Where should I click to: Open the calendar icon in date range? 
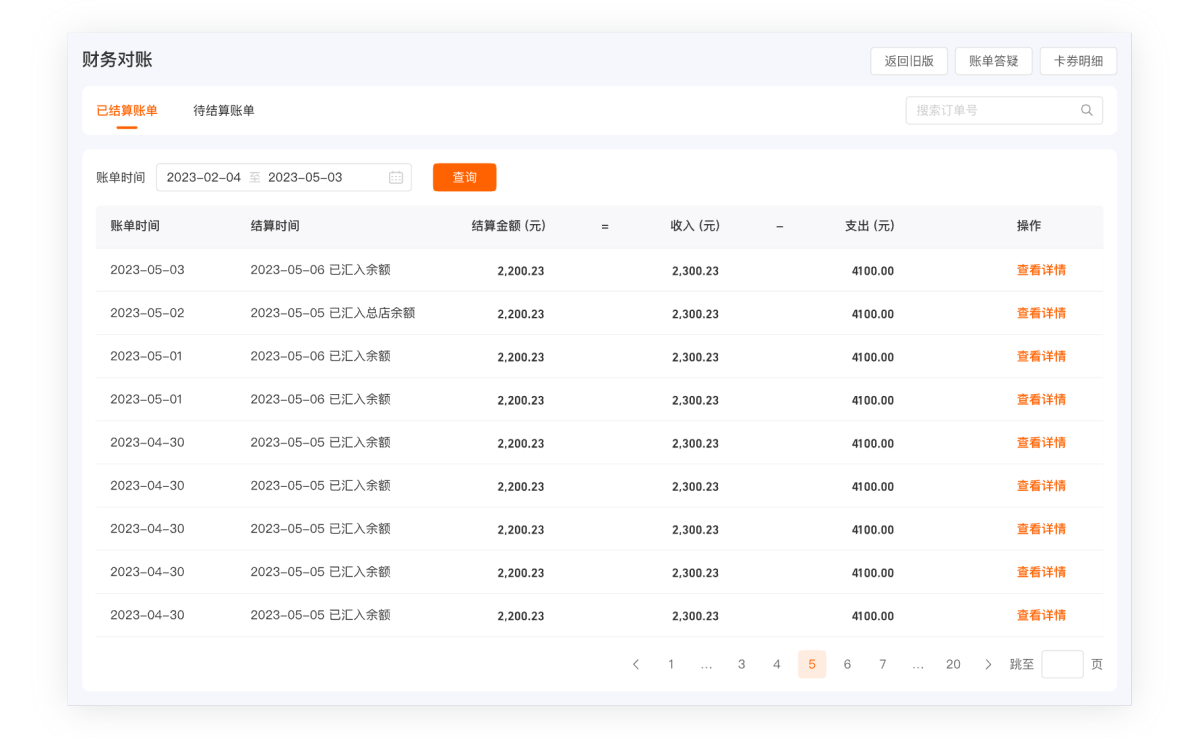click(396, 178)
